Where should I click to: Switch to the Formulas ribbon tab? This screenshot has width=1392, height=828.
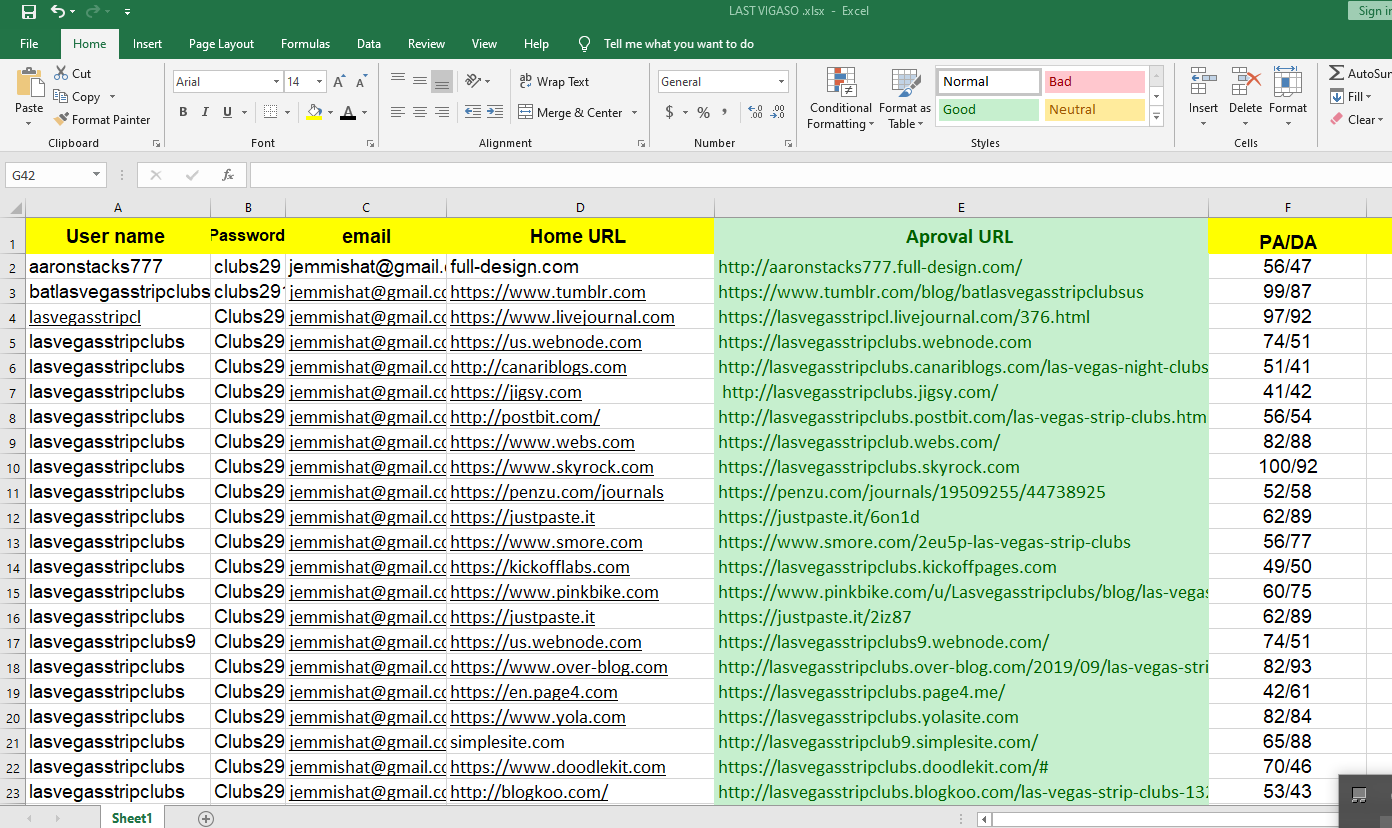[x=305, y=44]
